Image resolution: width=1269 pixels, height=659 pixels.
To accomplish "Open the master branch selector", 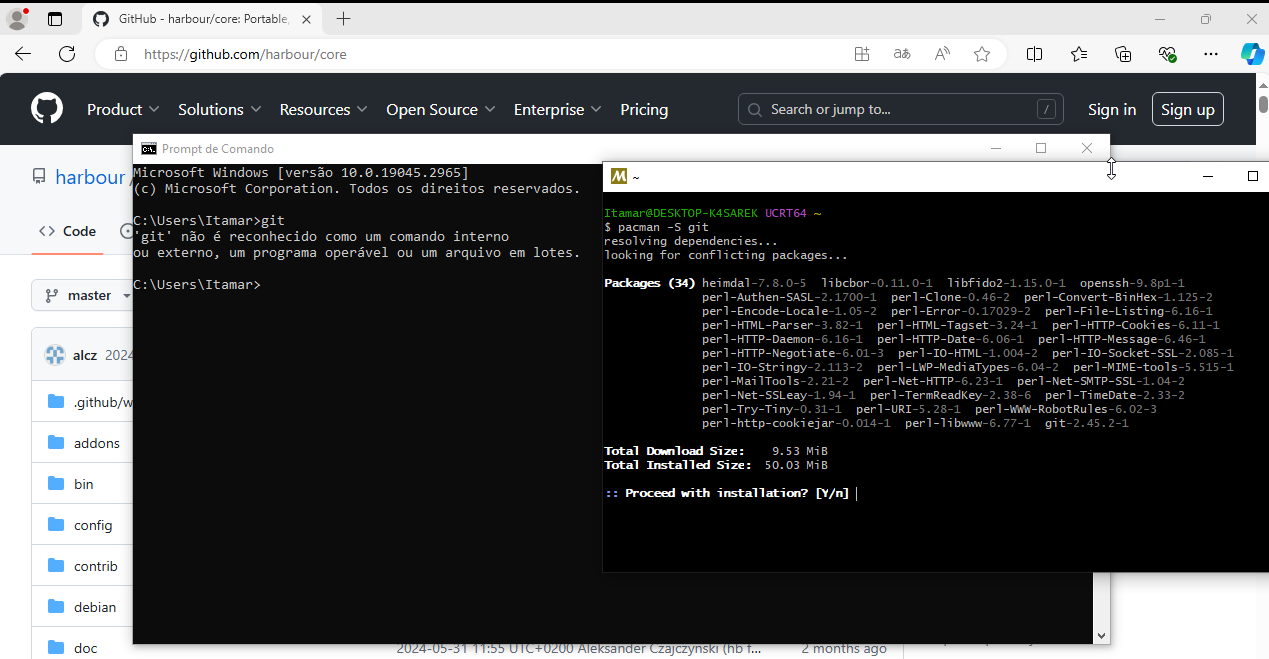I will (x=88, y=295).
